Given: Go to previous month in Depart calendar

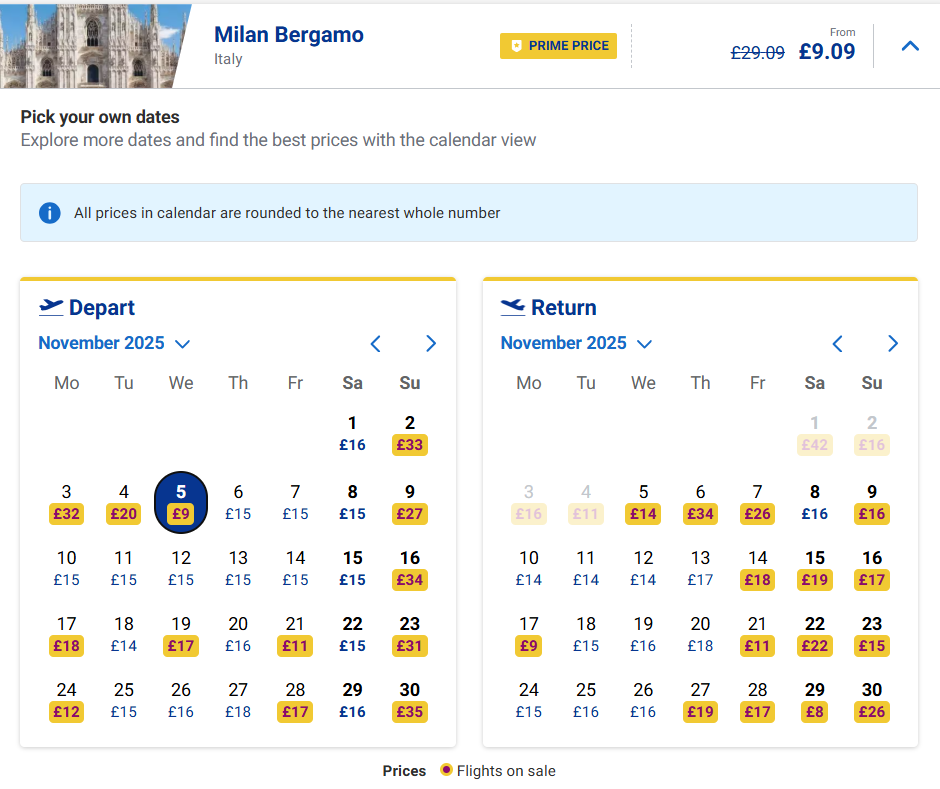Looking at the screenshot, I should pos(376,344).
